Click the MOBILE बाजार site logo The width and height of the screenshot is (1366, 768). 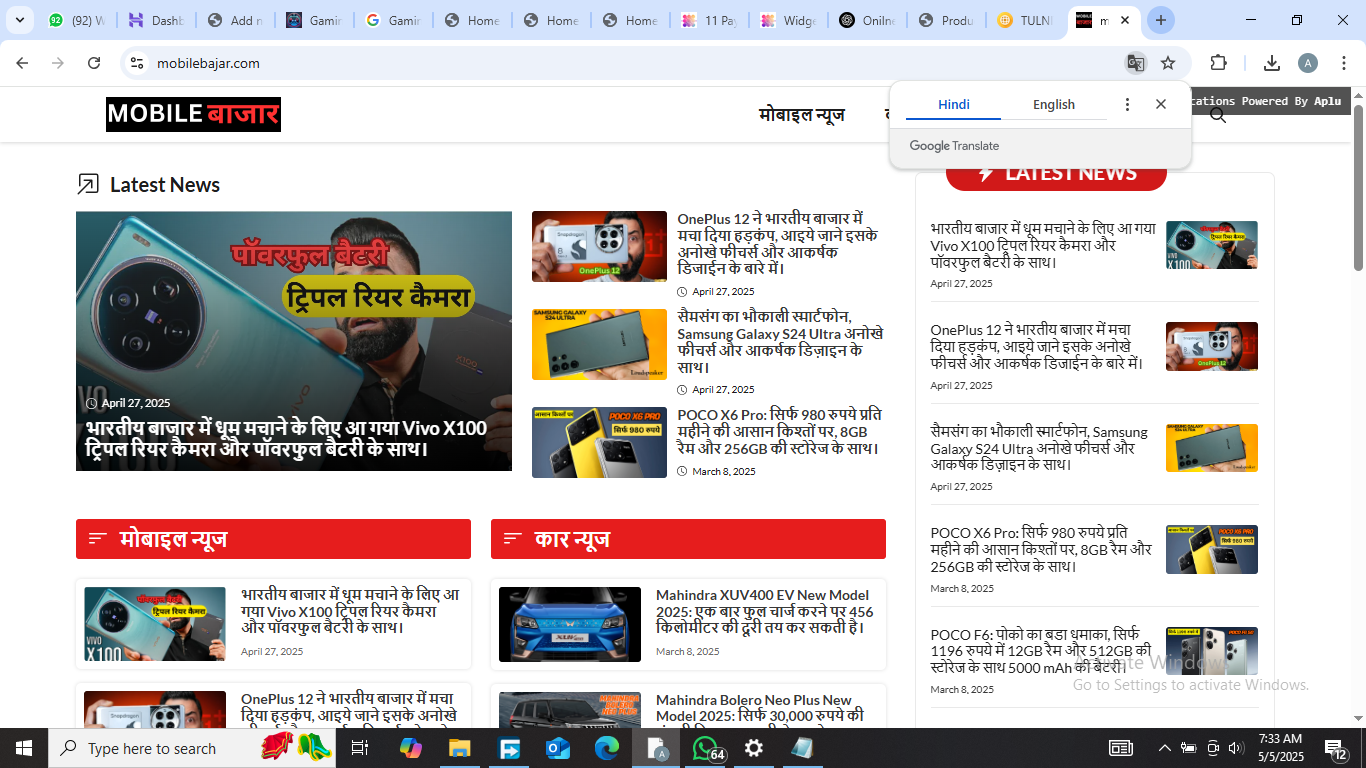pos(193,114)
